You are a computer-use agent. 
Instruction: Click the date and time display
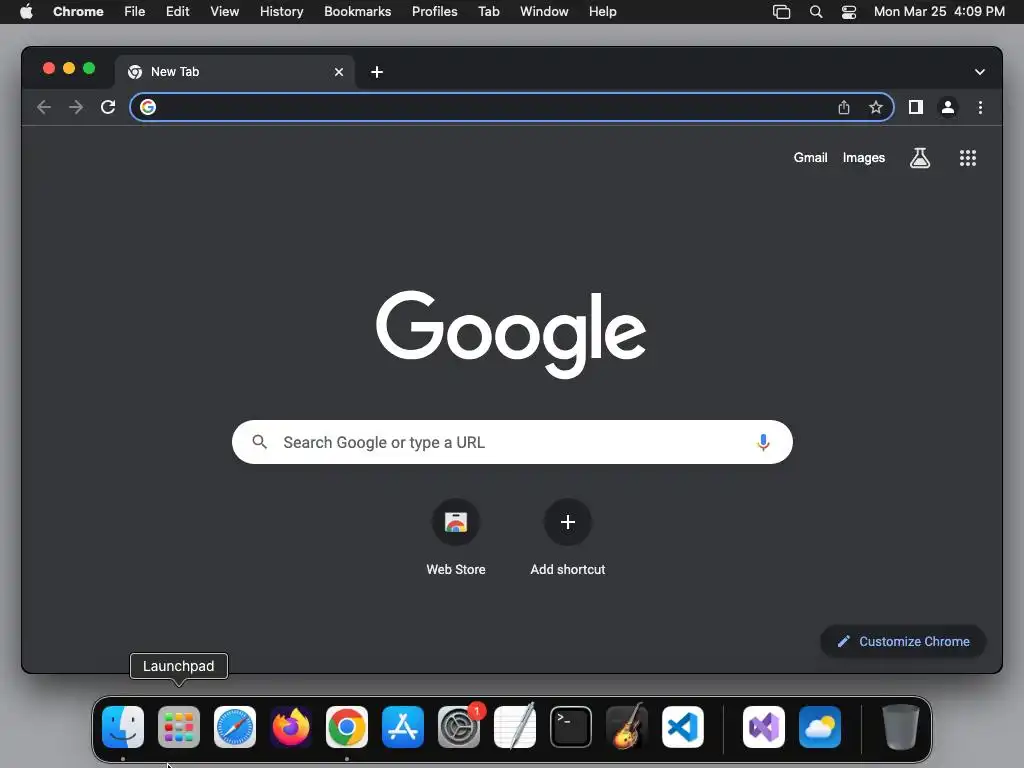point(939,12)
